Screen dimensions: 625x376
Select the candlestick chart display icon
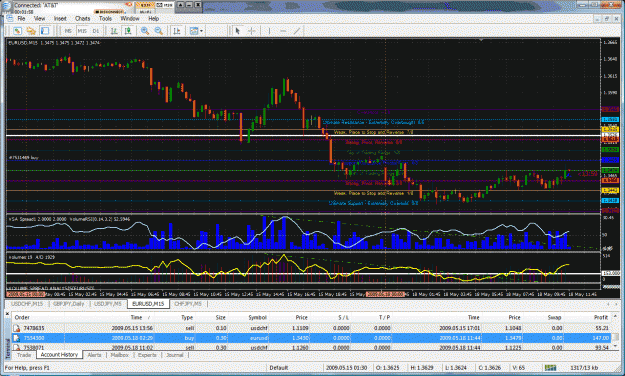click(128, 31)
